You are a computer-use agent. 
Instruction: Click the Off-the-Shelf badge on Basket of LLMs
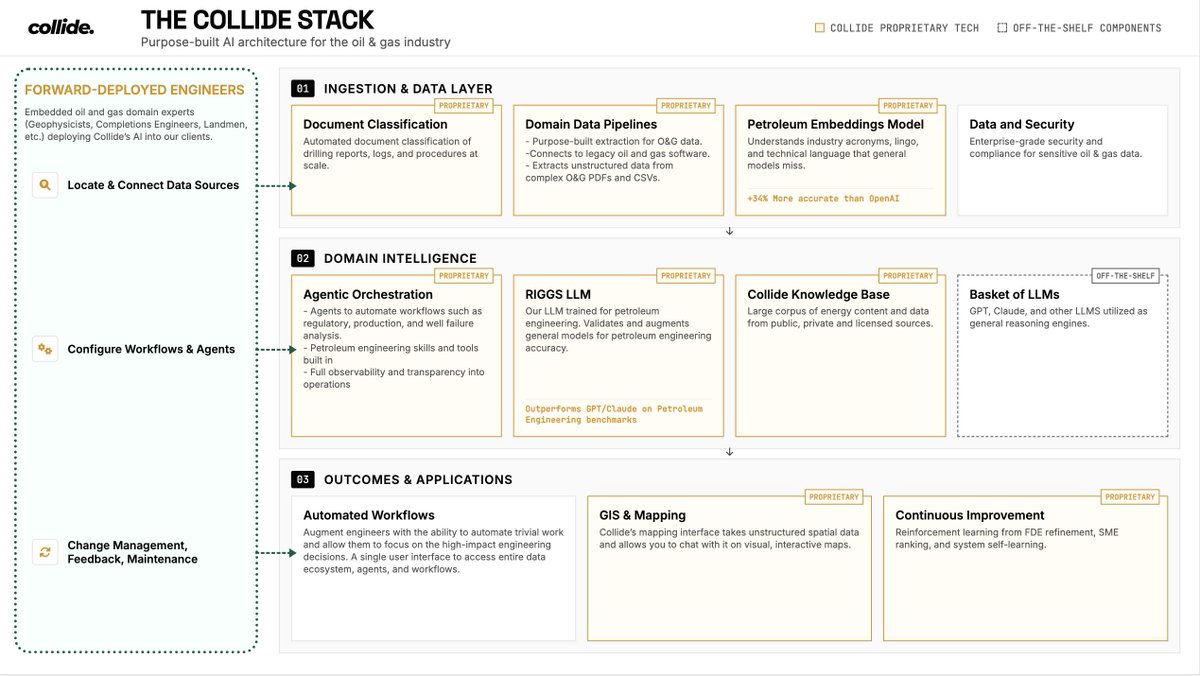(1127, 276)
